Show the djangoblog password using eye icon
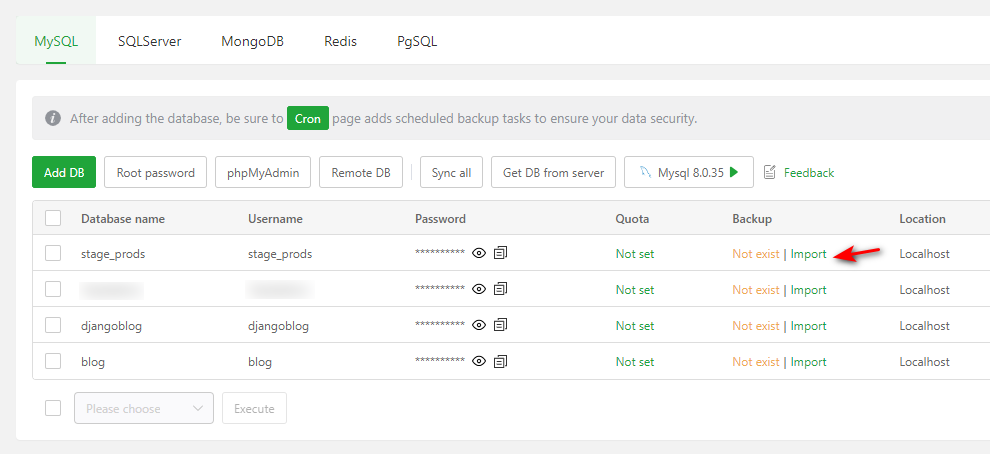The width and height of the screenshot is (990, 454). (x=479, y=326)
